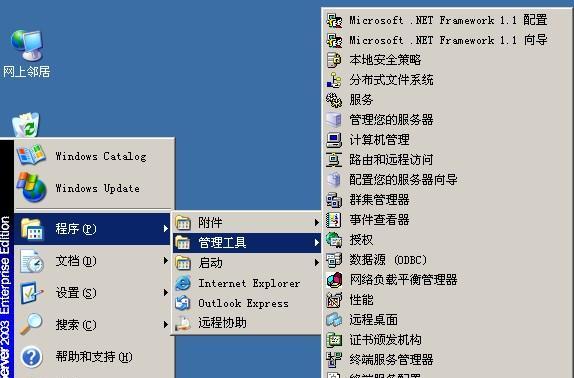Click the Internet Explorer icon

(183, 283)
